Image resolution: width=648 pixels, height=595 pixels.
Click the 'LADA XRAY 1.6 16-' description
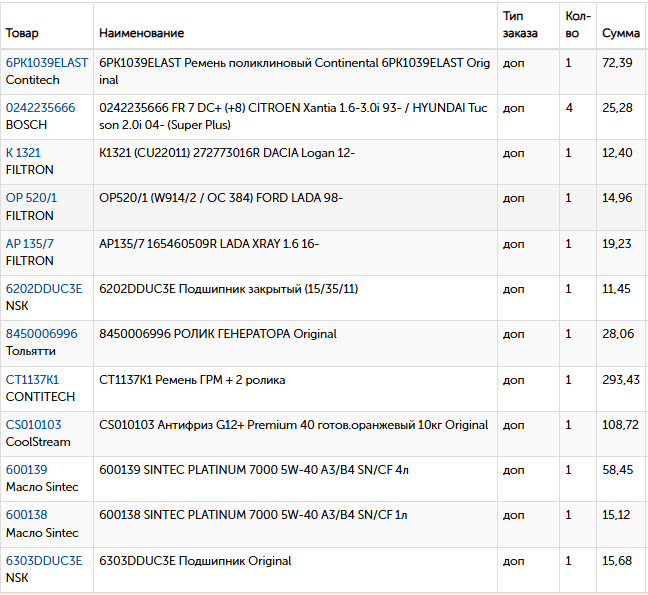[209, 244]
